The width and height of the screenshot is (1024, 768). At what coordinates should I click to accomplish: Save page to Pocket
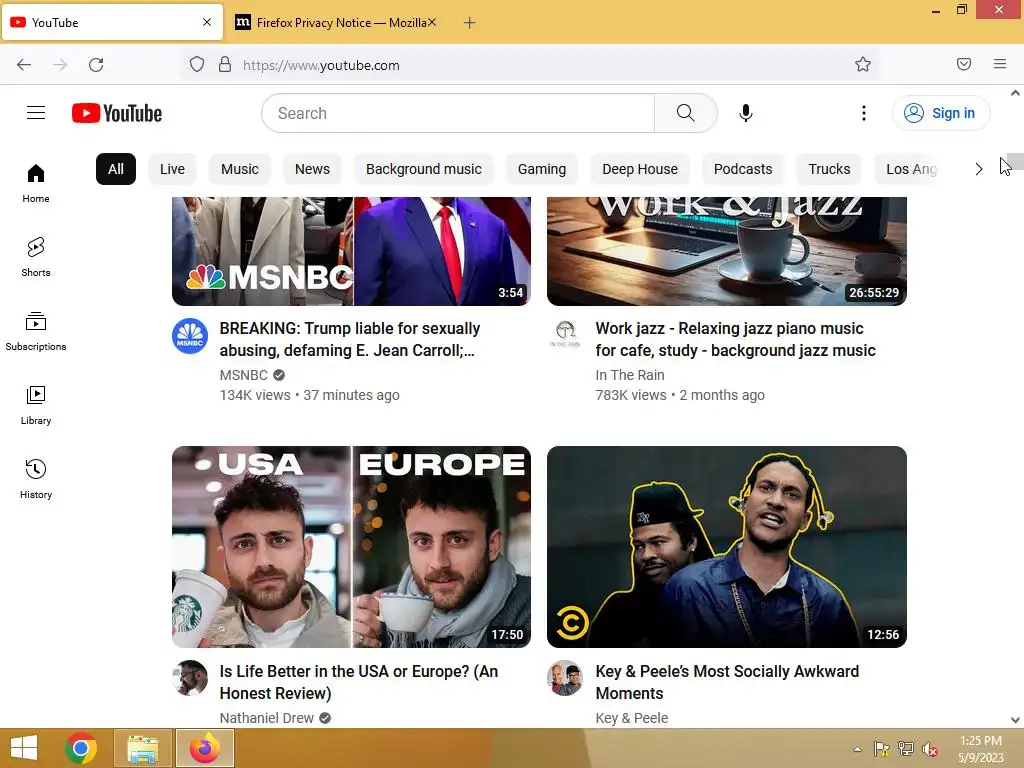click(x=964, y=64)
